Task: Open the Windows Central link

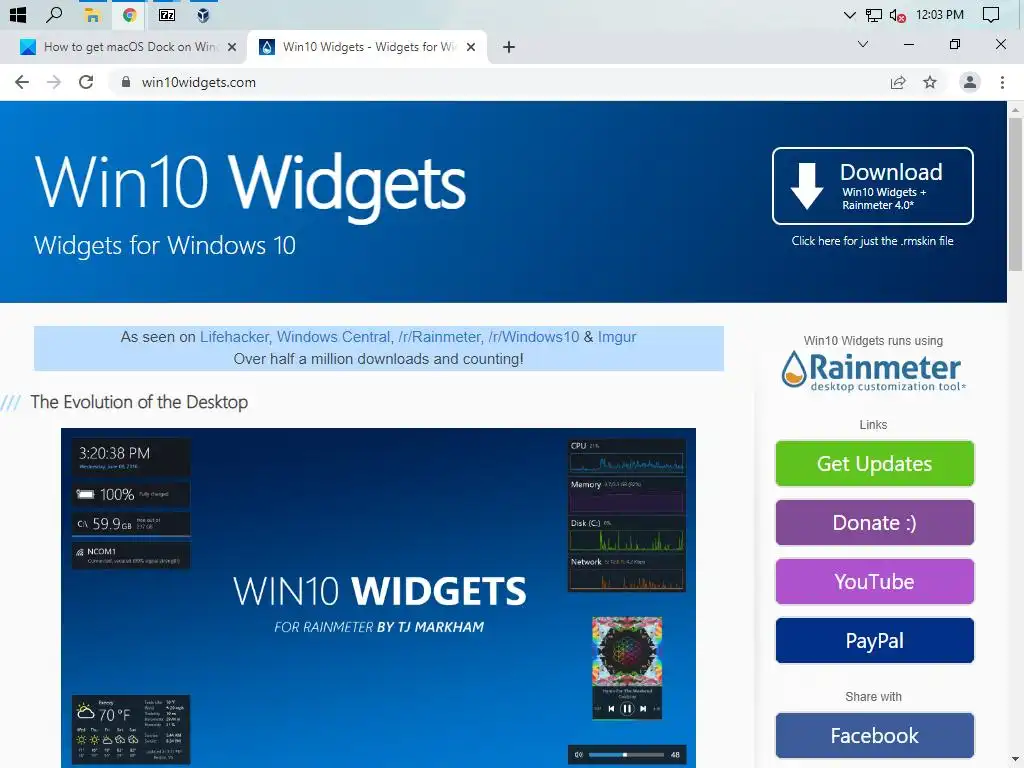Action: [333, 337]
